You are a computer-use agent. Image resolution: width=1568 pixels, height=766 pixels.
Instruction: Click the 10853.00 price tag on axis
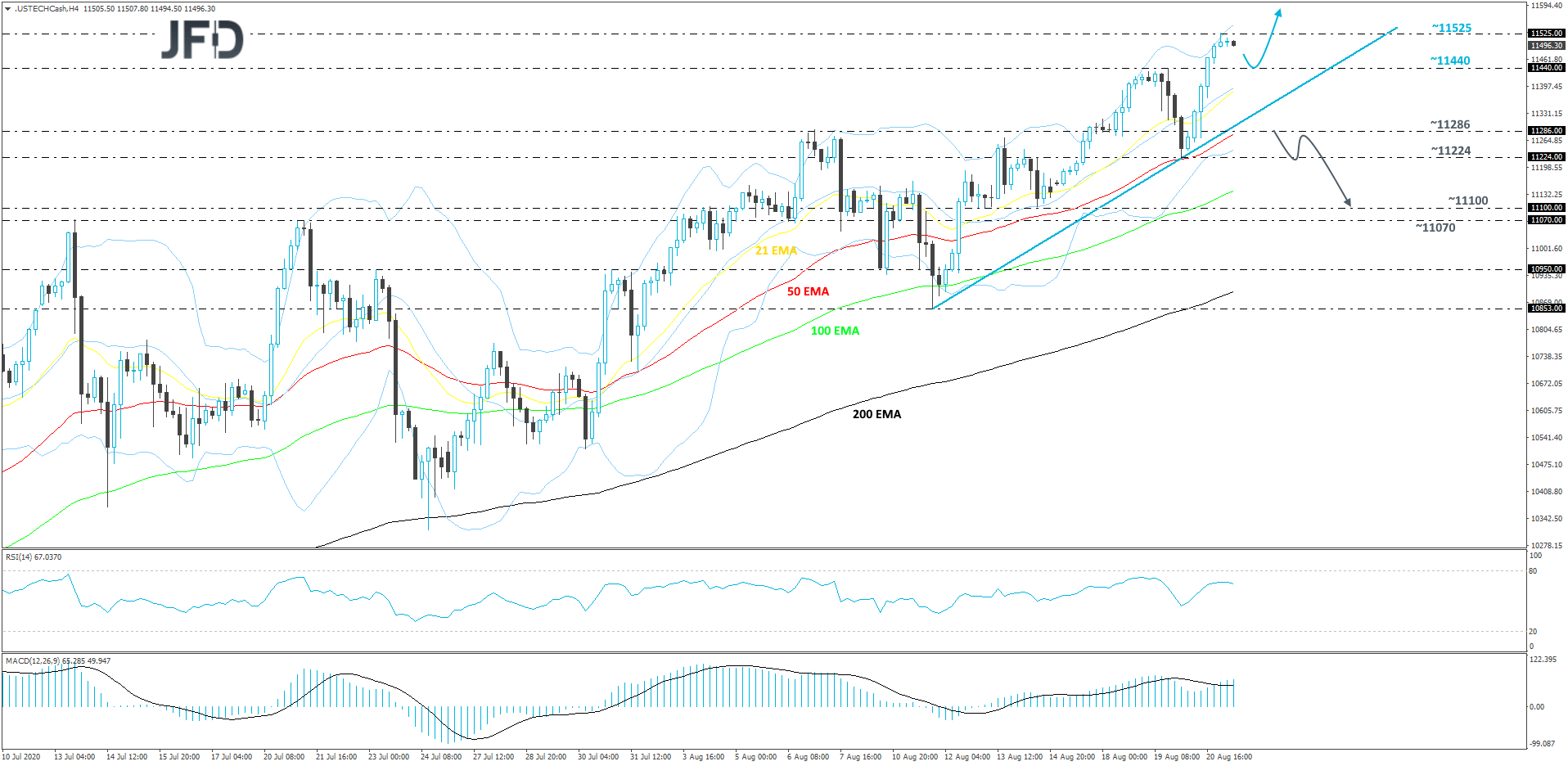point(1547,309)
